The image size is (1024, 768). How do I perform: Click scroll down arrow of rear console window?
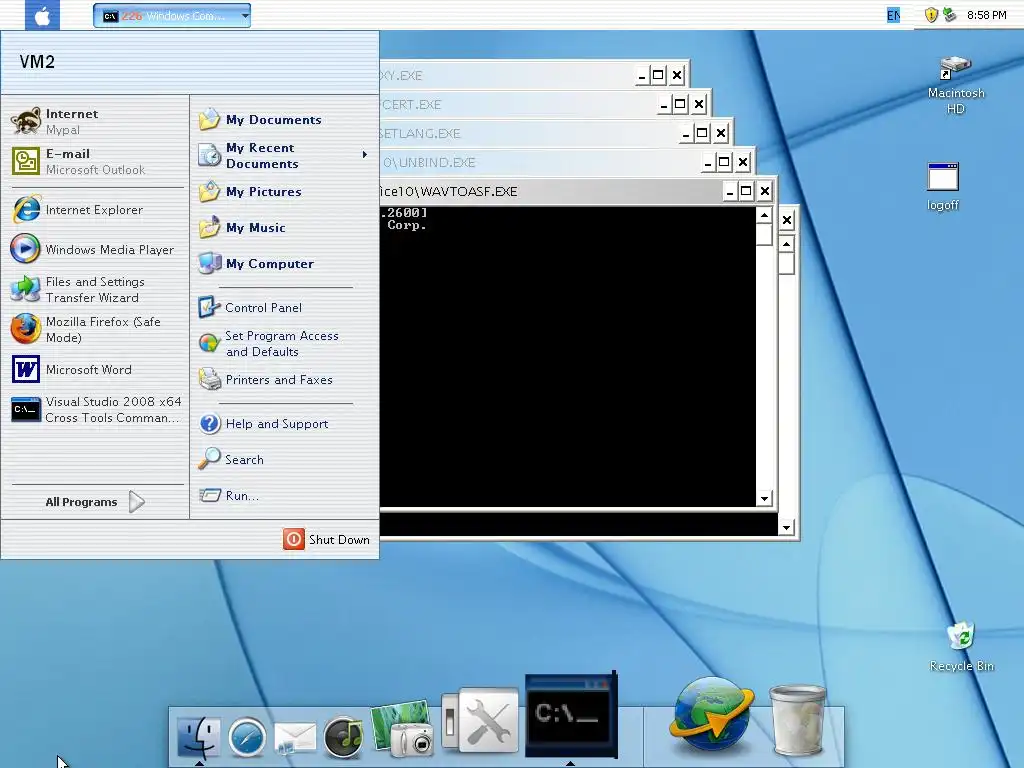[786, 527]
